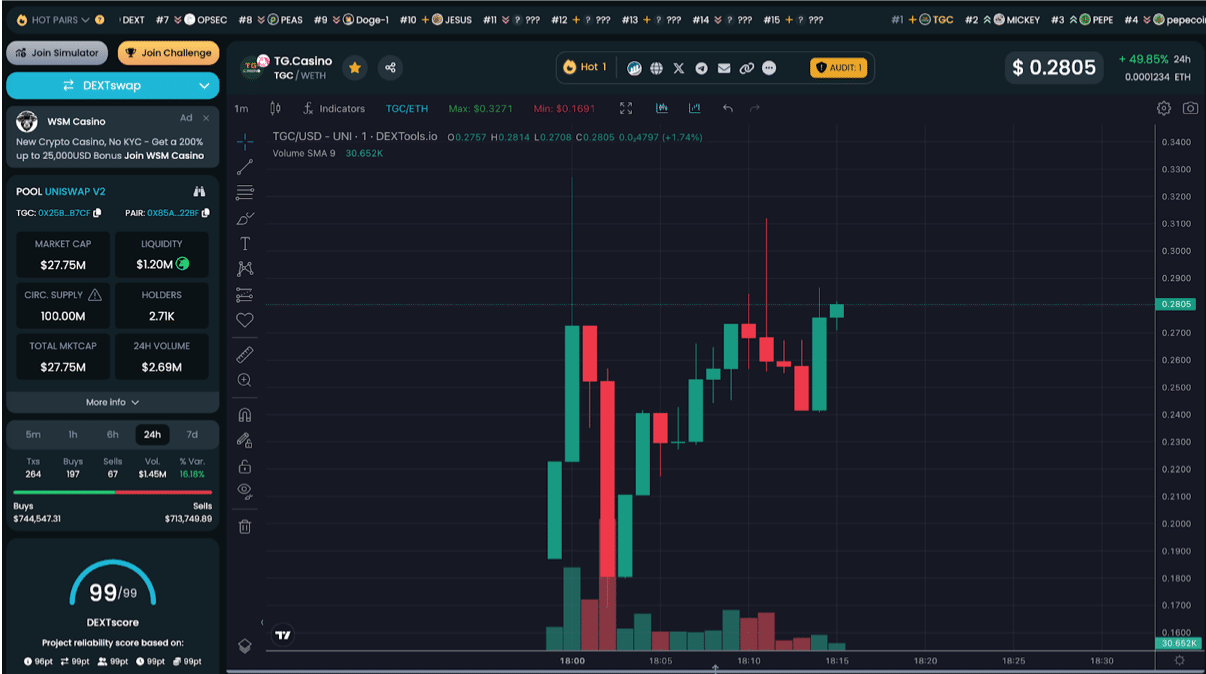This screenshot has width=1206, height=674.
Task: Select the 24h stats tab
Action: pos(152,435)
